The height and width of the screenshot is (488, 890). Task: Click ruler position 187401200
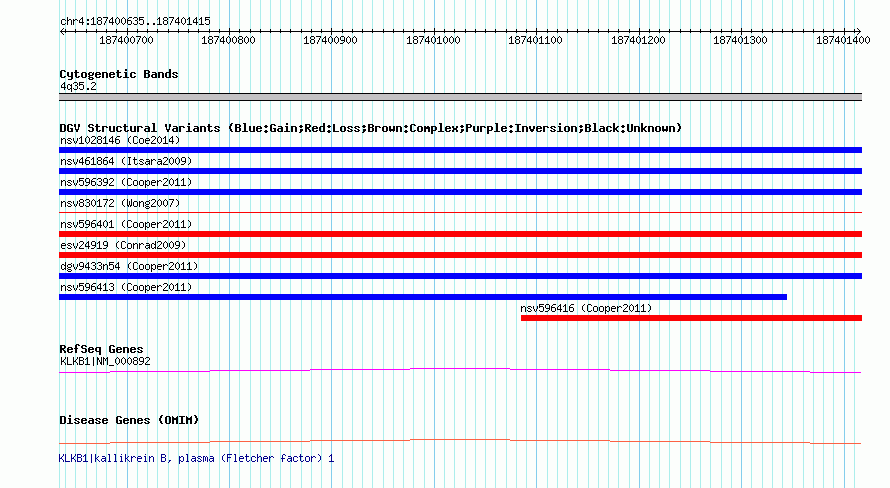pos(638,40)
